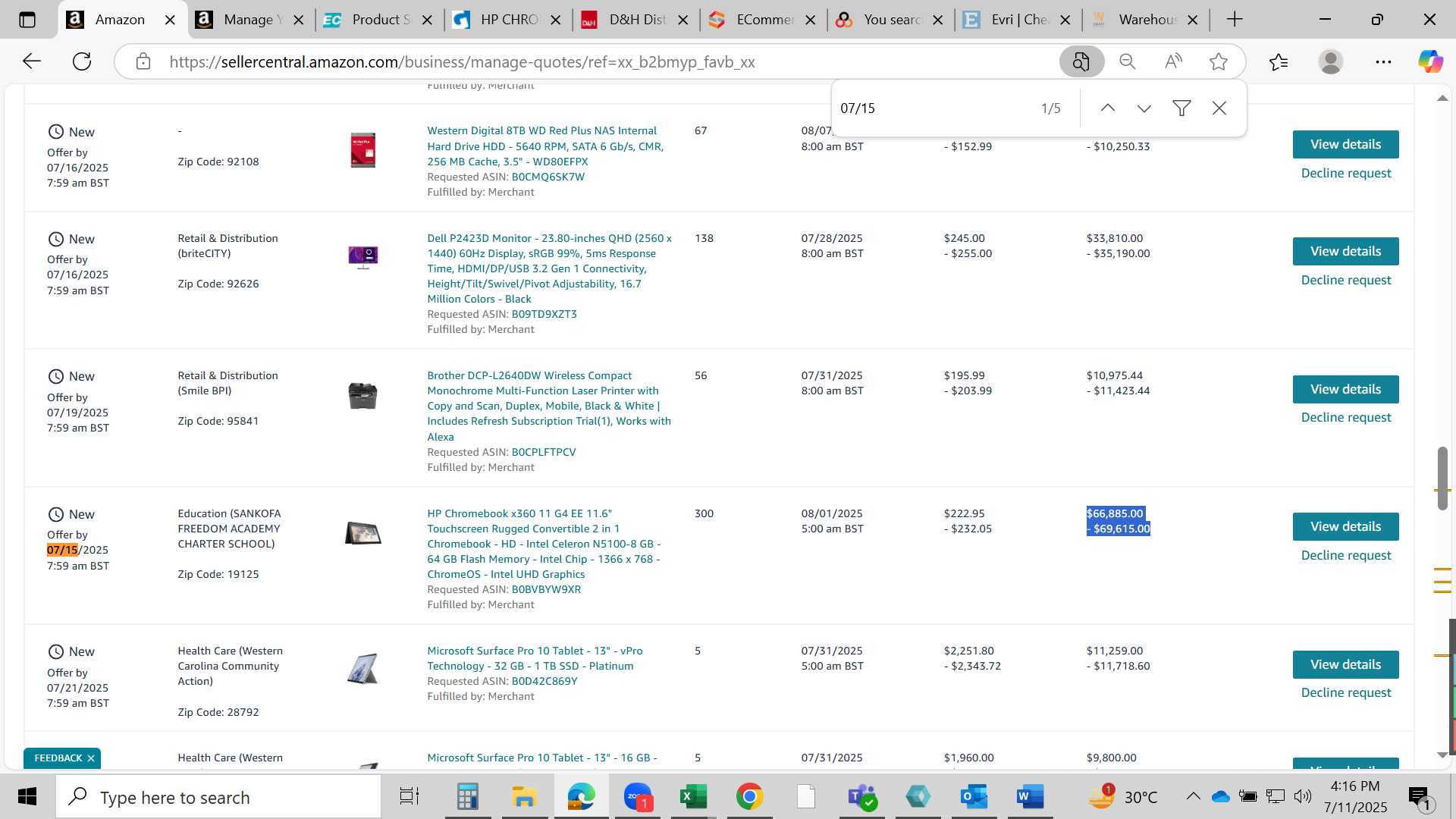Go to previous find result
1456x819 pixels.
(1107, 108)
